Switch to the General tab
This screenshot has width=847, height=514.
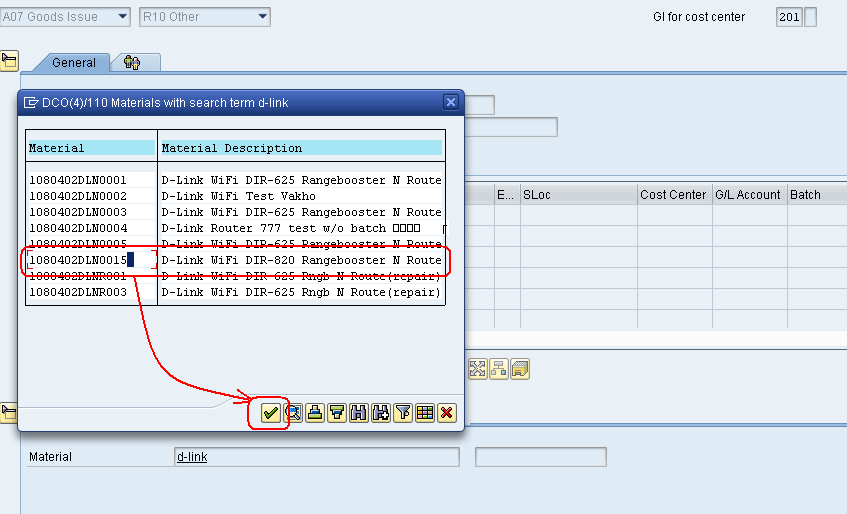click(x=74, y=63)
